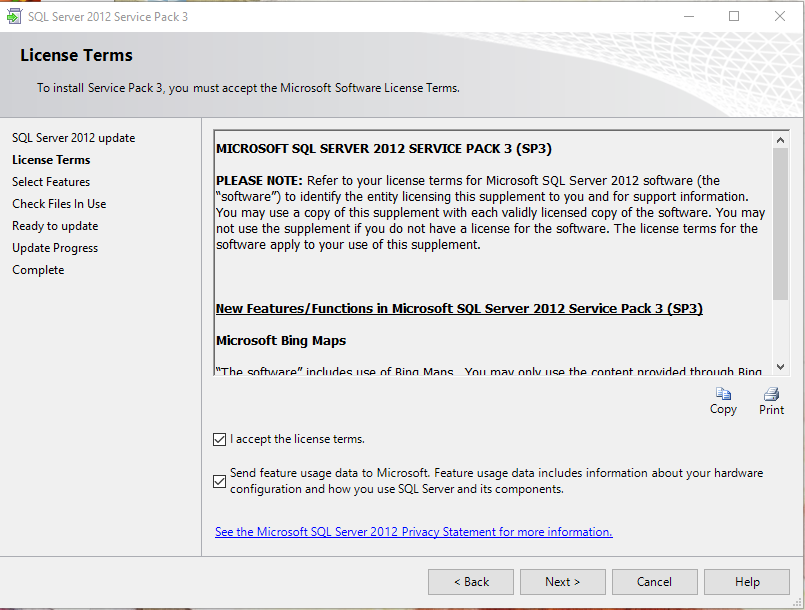Disable sending feature usage data to Microsoft
The width and height of the screenshot is (805, 610).
219,481
